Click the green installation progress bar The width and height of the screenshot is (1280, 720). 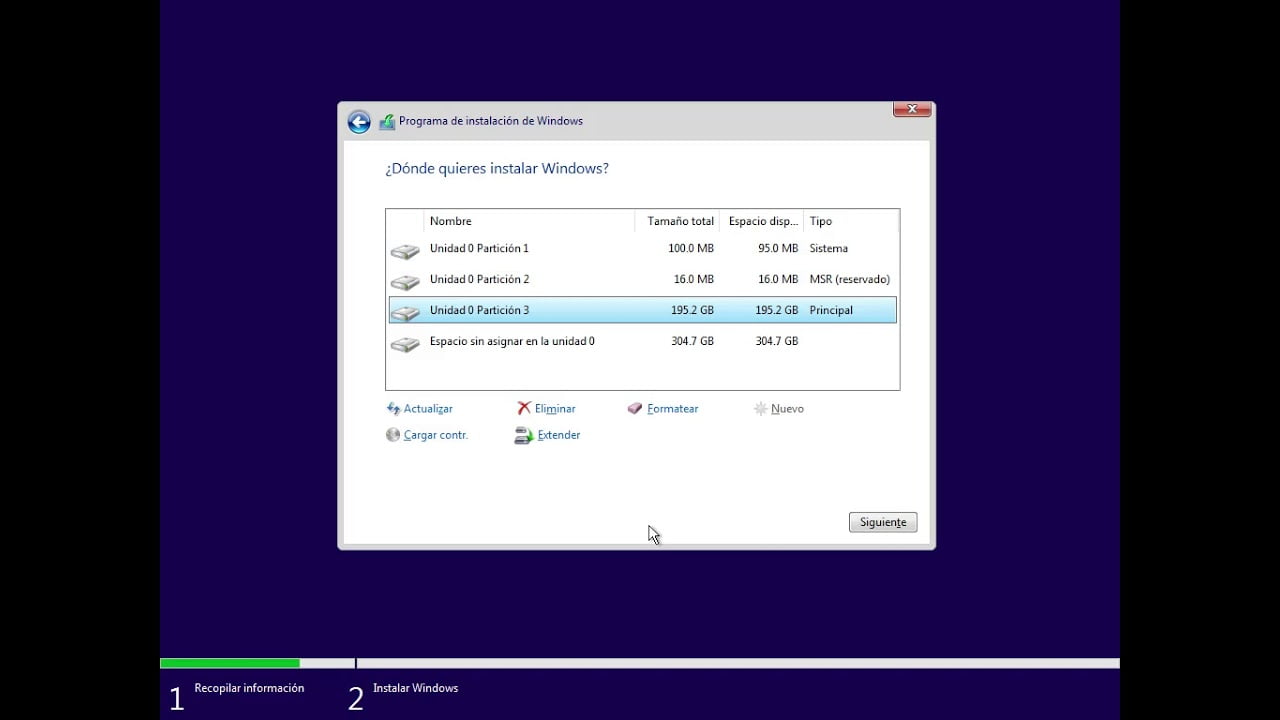coord(230,662)
